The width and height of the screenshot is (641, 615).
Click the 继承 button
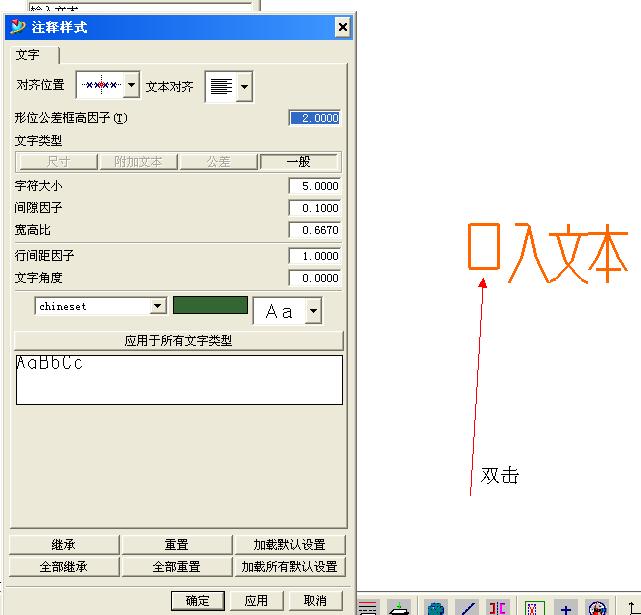click(64, 545)
